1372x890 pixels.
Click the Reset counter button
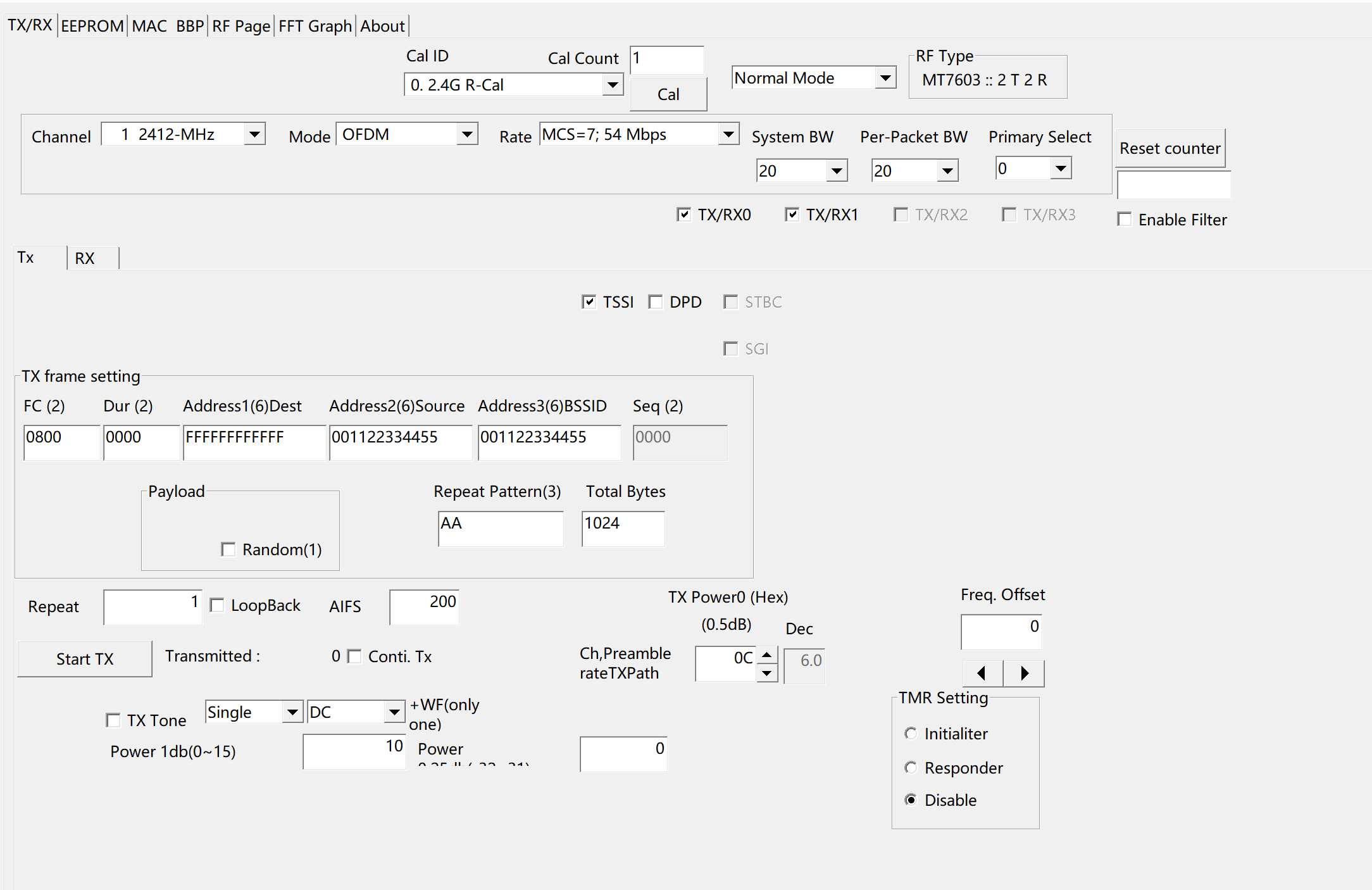point(1169,148)
